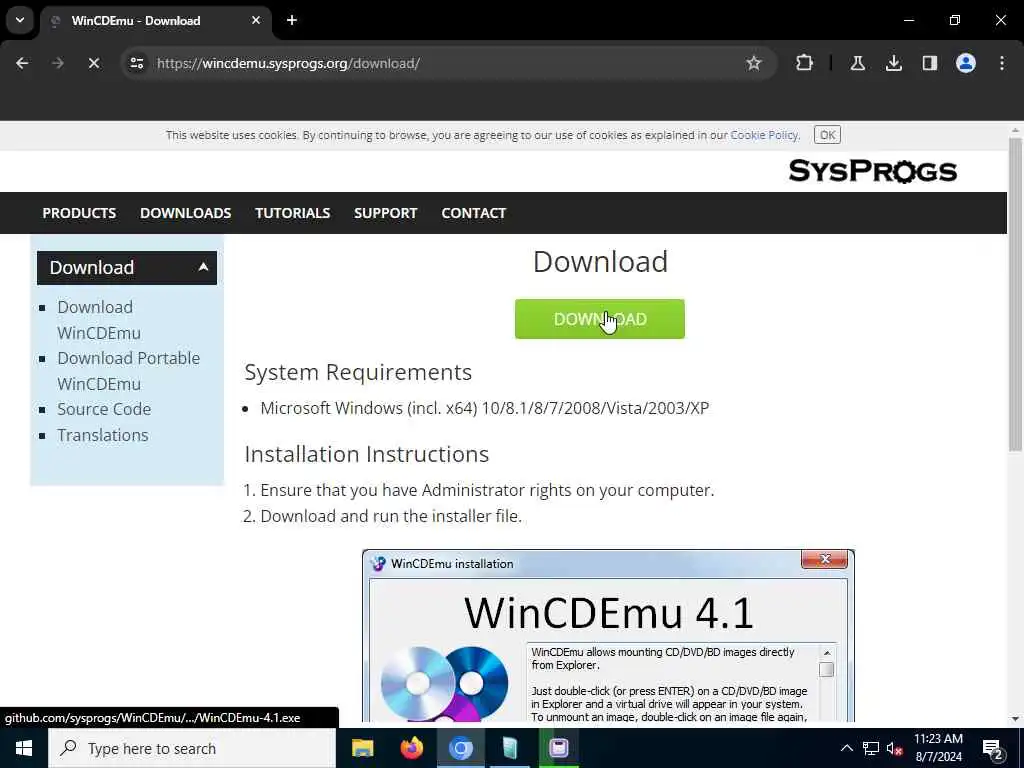
Task: Go back using the browser back arrow
Action: pyautogui.click(x=22, y=63)
